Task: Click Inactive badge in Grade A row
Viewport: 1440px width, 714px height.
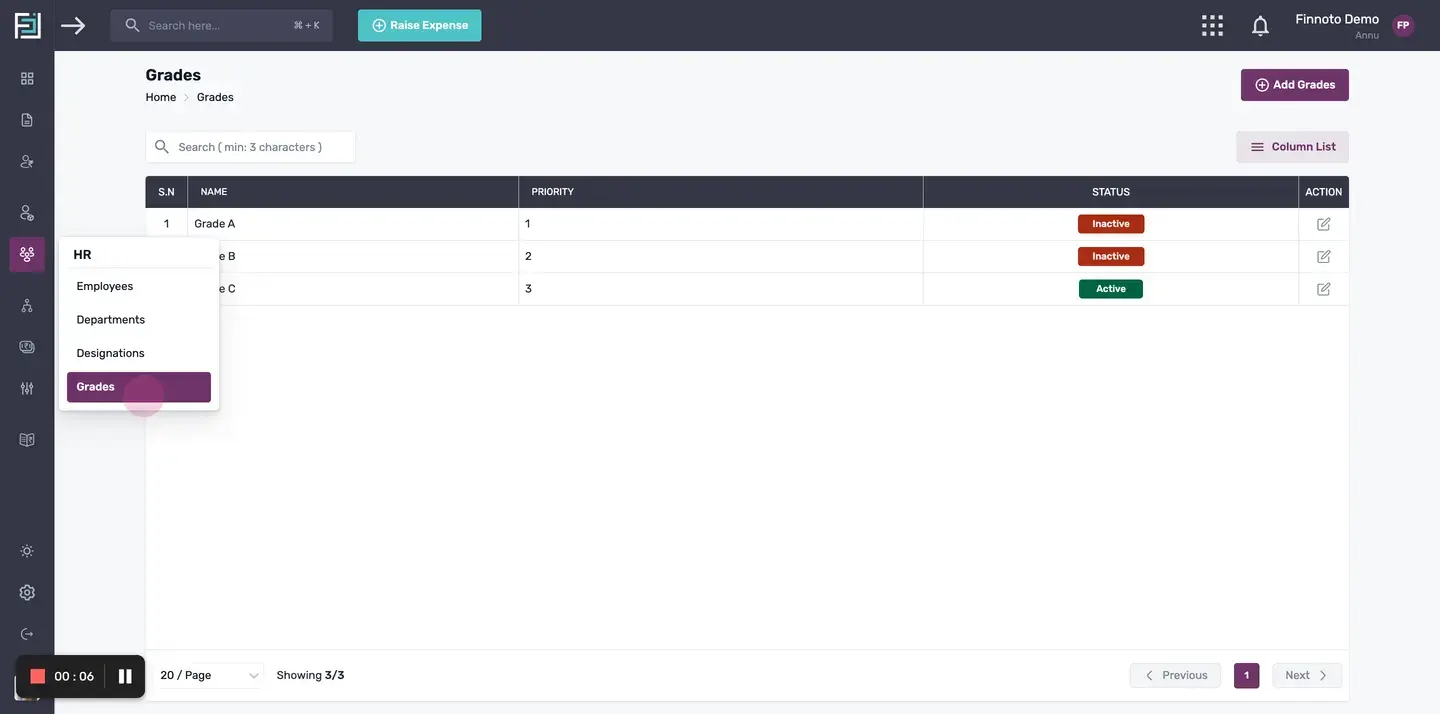Action: pos(1111,224)
